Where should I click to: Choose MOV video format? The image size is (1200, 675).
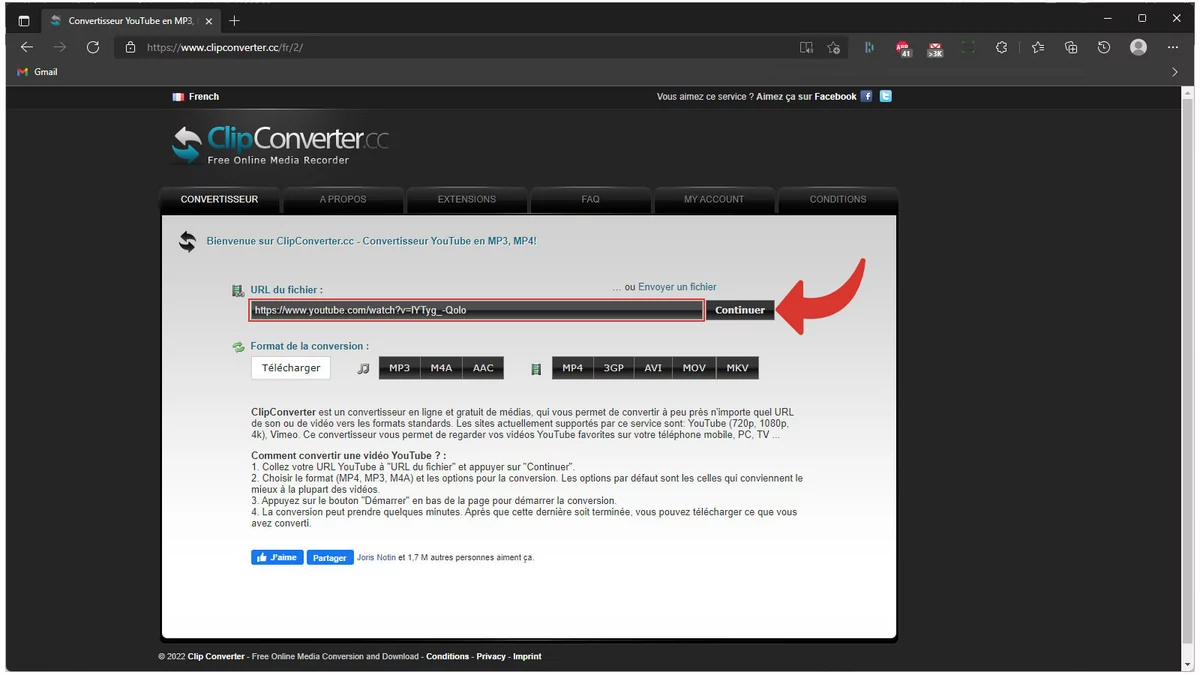pos(694,368)
